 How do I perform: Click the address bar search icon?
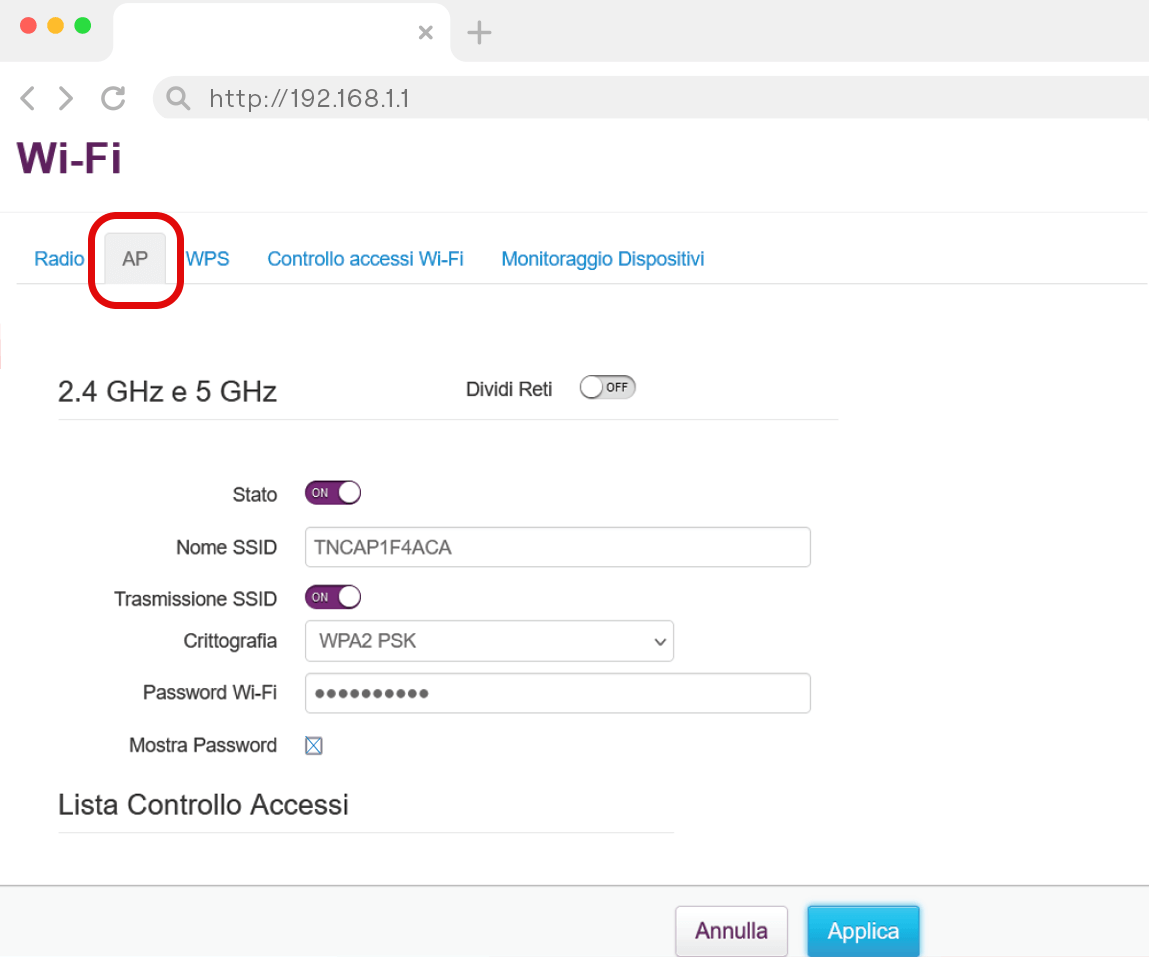tap(178, 98)
